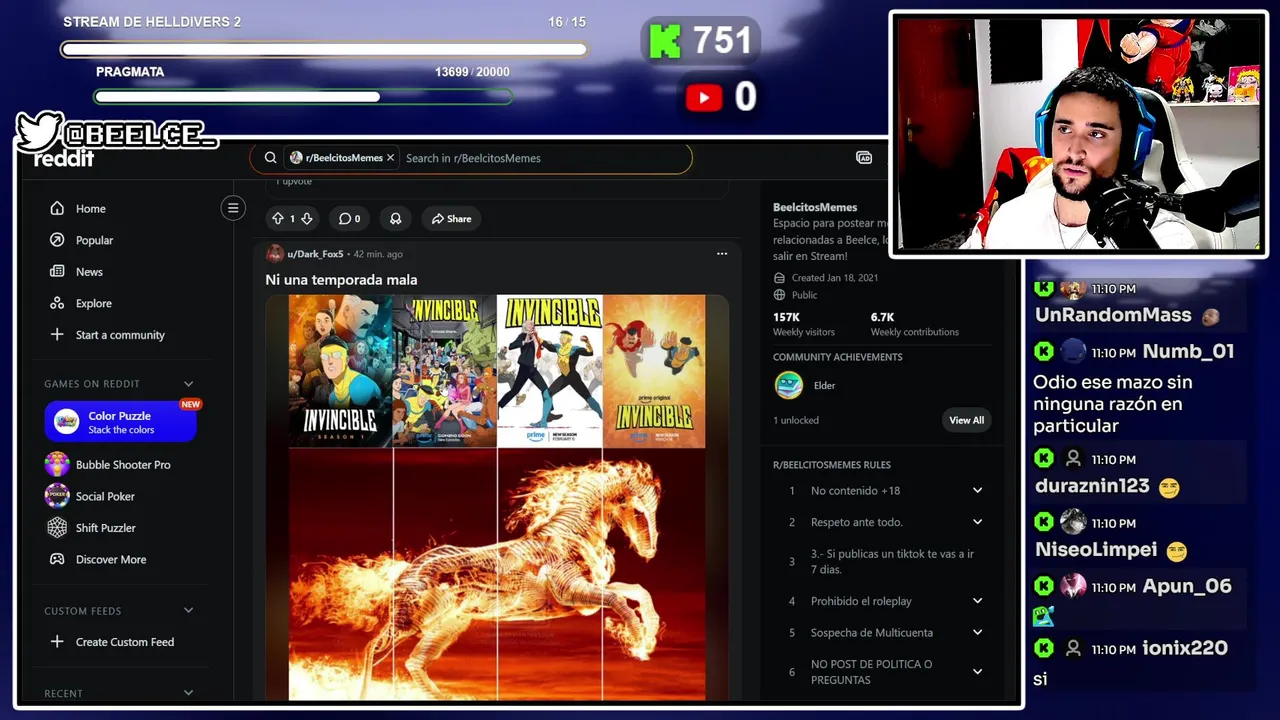Click the award icon button
This screenshot has width=1280, height=720.
pos(396,218)
